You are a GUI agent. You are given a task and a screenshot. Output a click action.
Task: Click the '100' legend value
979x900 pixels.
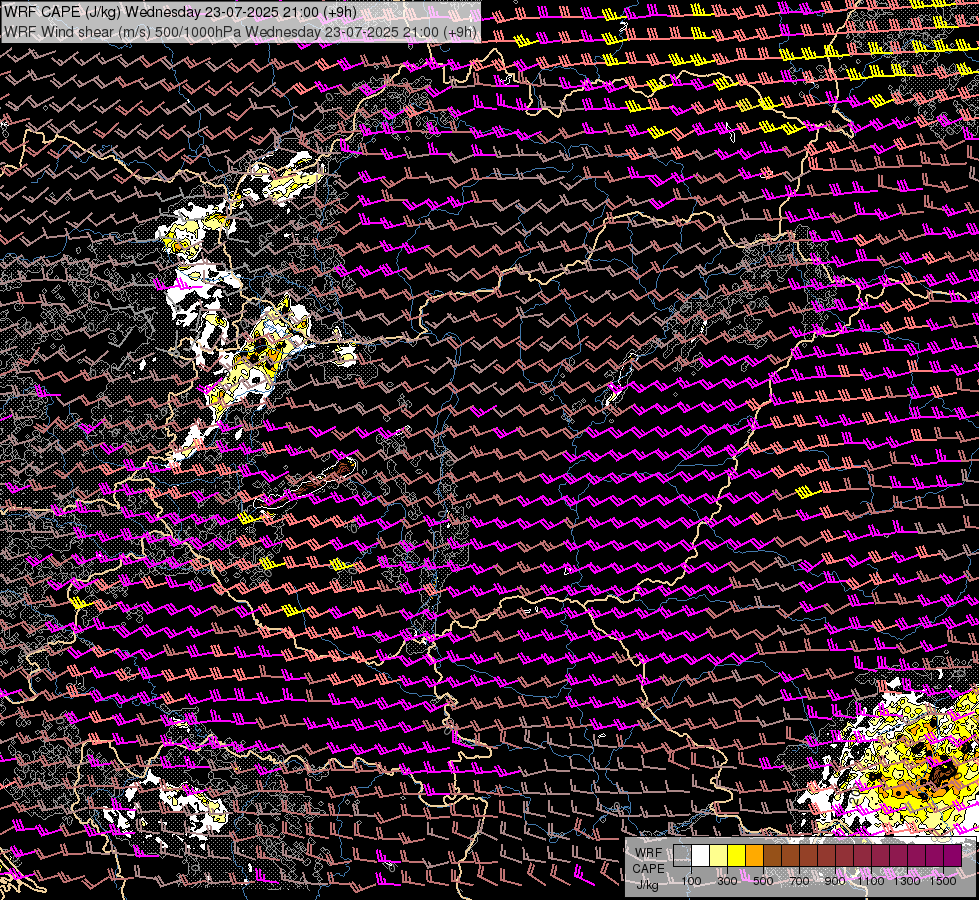click(x=691, y=881)
